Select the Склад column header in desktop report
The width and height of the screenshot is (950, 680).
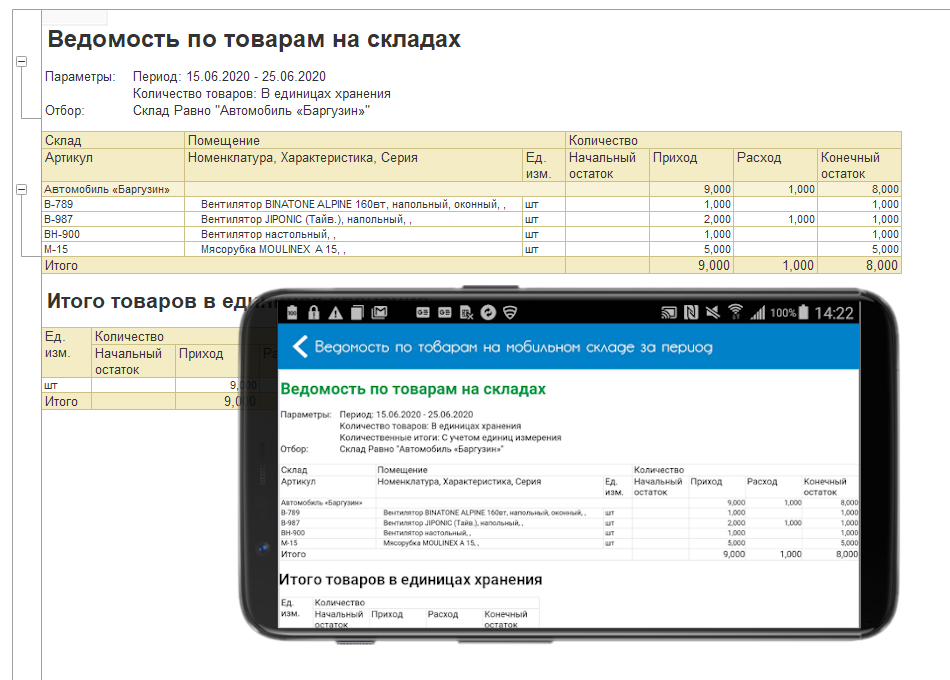pyautogui.click(x=113, y=140)
